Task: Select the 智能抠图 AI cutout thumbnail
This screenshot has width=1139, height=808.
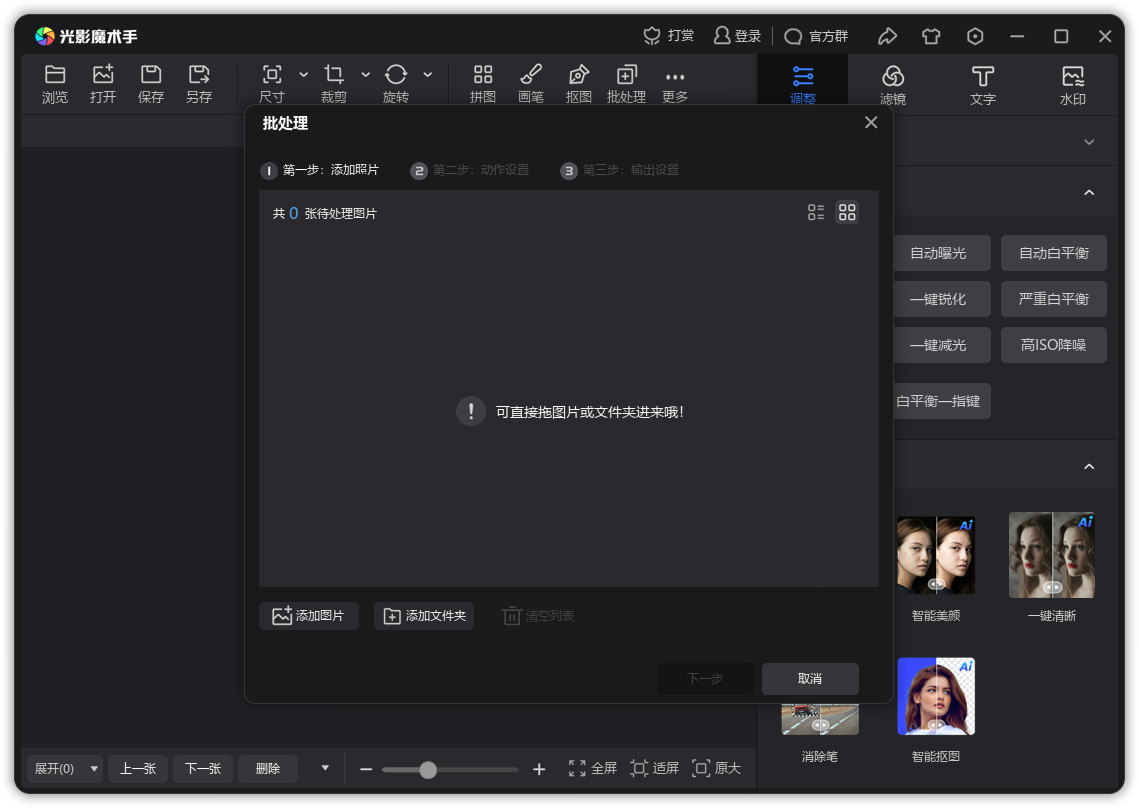Action: click(935, 695)
